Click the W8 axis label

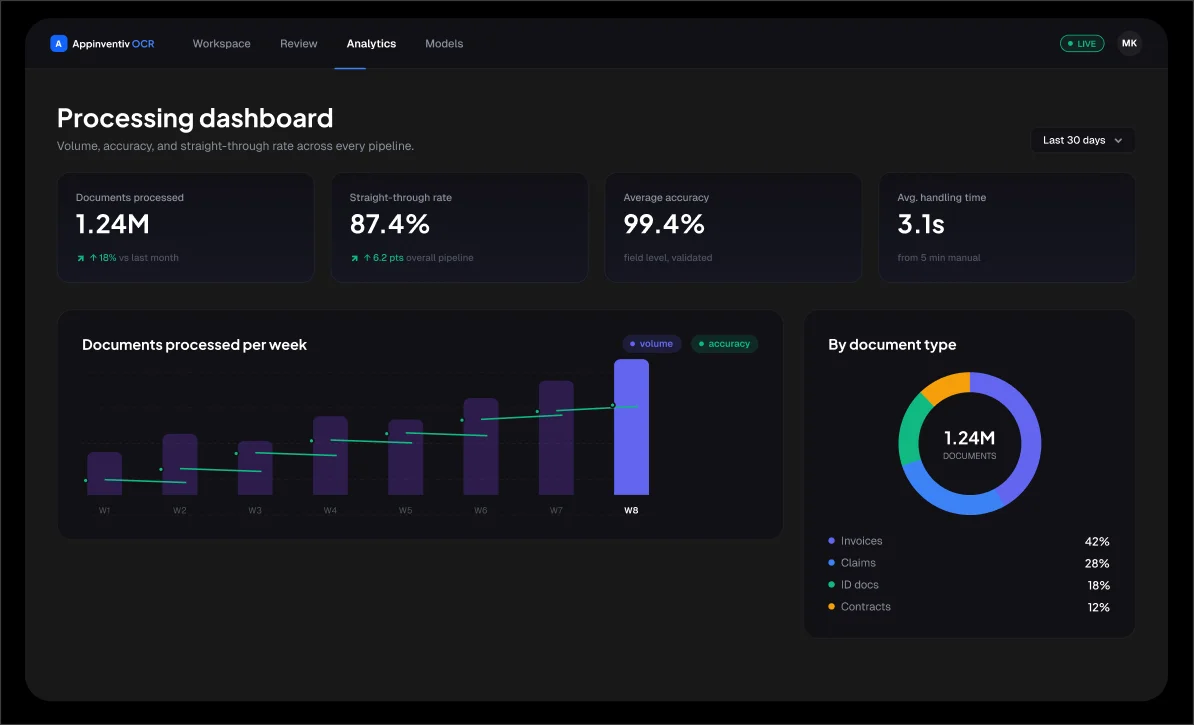click(631, 510)
